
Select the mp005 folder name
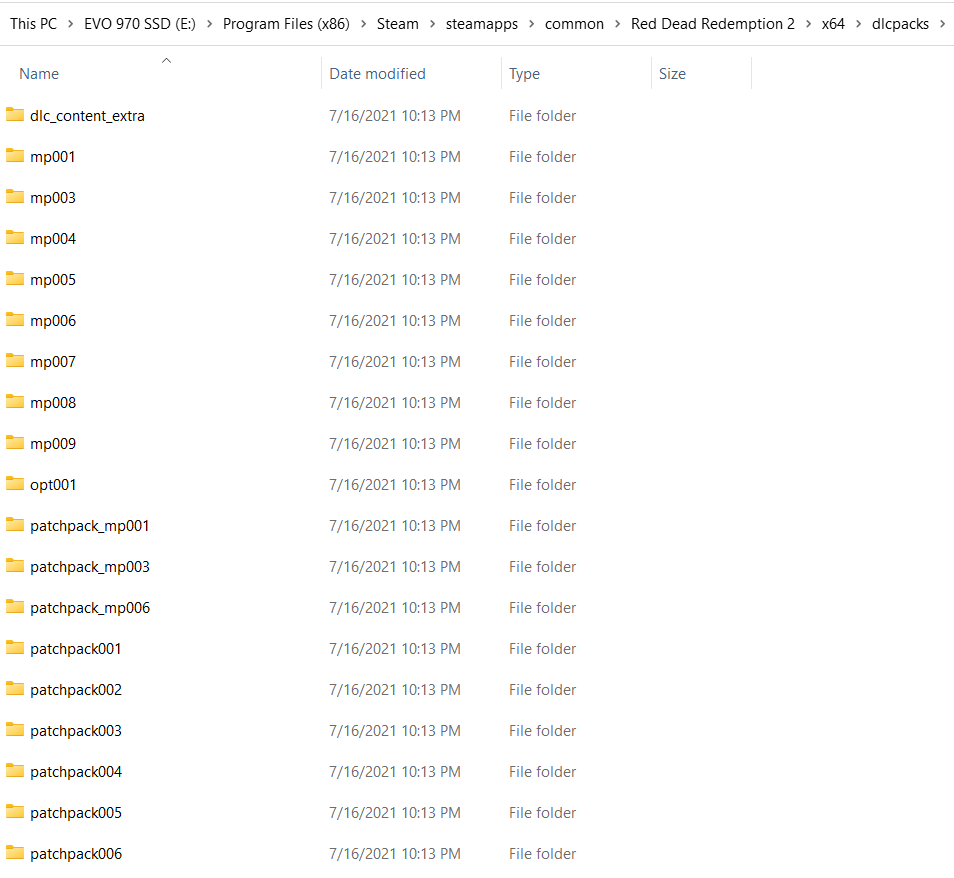(x=53, y=280)
